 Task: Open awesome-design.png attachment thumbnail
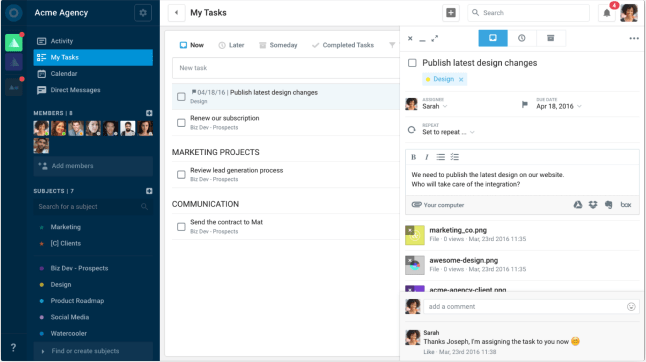(x=415, y=265)
